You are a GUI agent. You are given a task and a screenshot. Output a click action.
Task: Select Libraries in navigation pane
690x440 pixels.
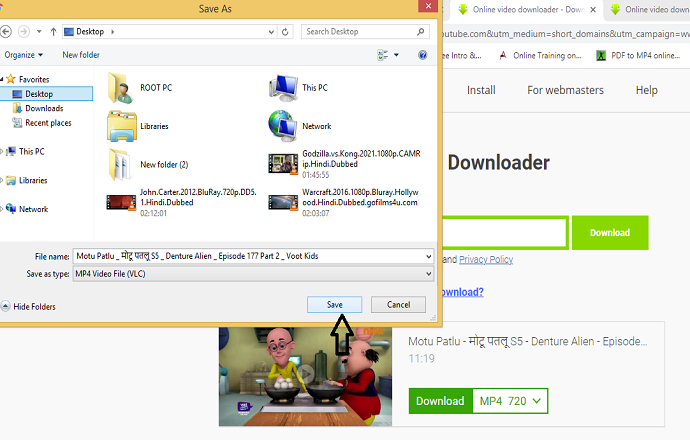coord(33,180)
